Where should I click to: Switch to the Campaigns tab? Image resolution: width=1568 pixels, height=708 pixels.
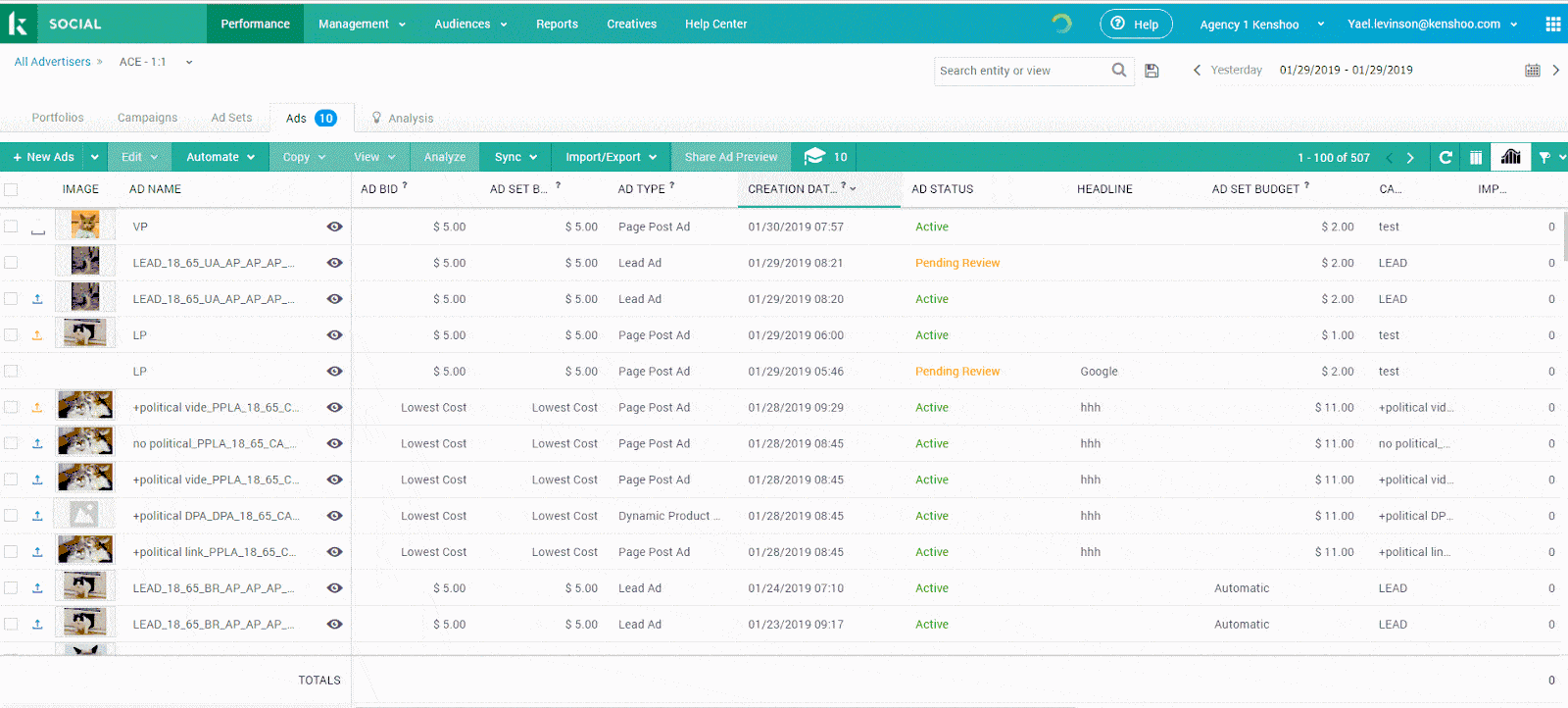(x=147, y=118)
